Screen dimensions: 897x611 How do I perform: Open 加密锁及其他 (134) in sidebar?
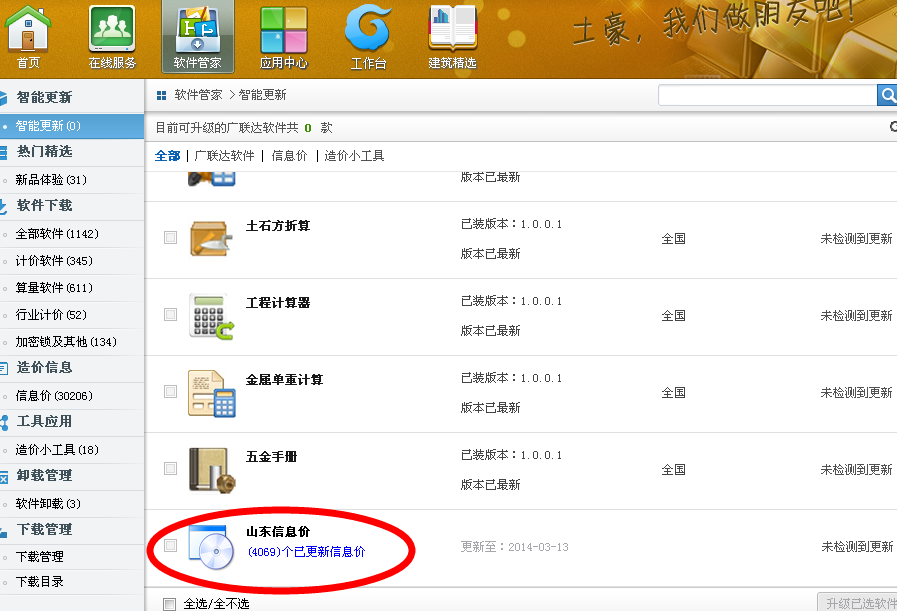pyautogui.click(x=72, y=342)
